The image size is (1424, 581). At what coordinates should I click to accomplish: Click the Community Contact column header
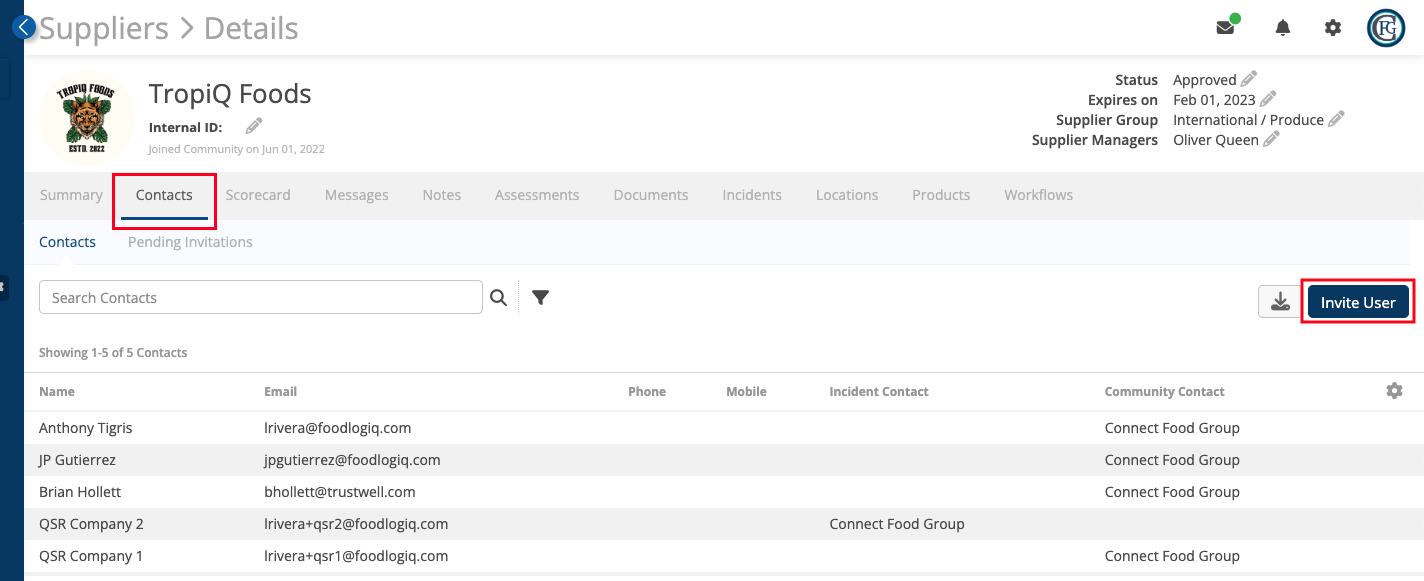(x=1165, y=391)
